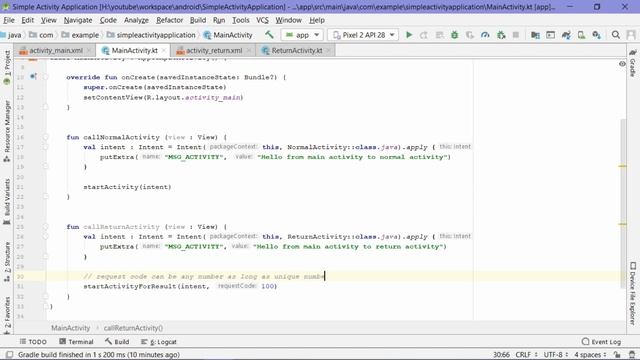
Task: Open the Logcat tool window
Action: point(159,342)
